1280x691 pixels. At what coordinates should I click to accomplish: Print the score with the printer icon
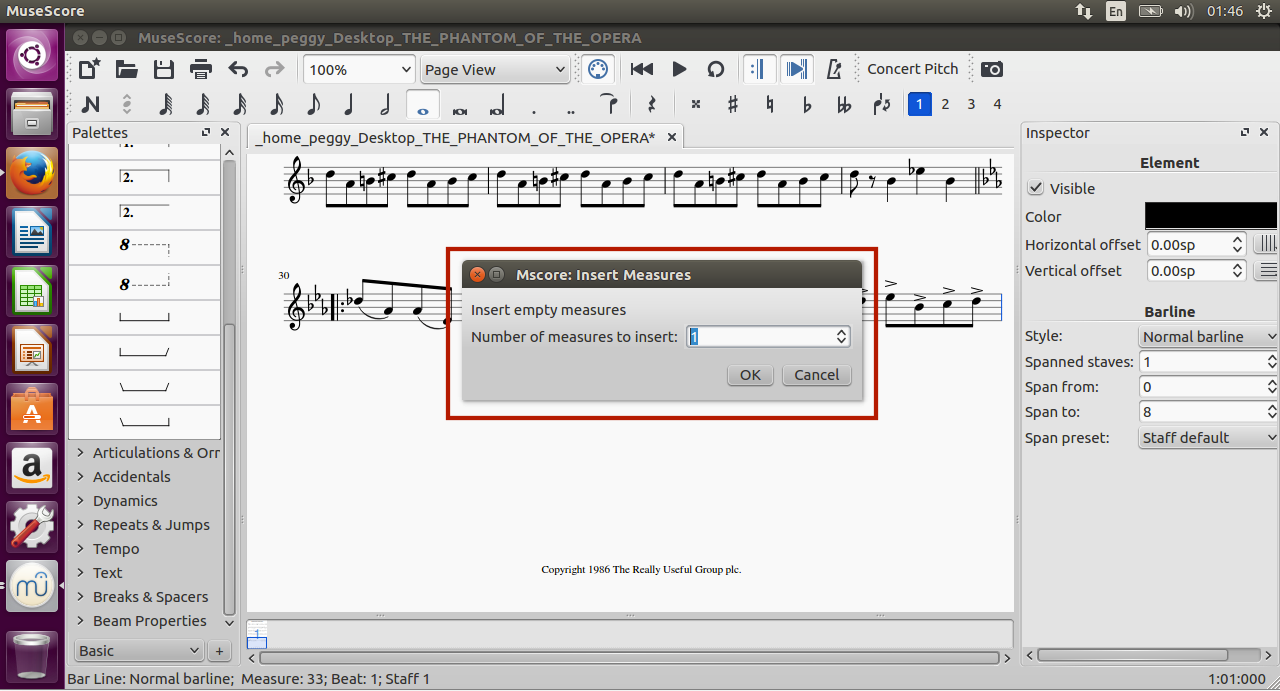coord(201,69)
